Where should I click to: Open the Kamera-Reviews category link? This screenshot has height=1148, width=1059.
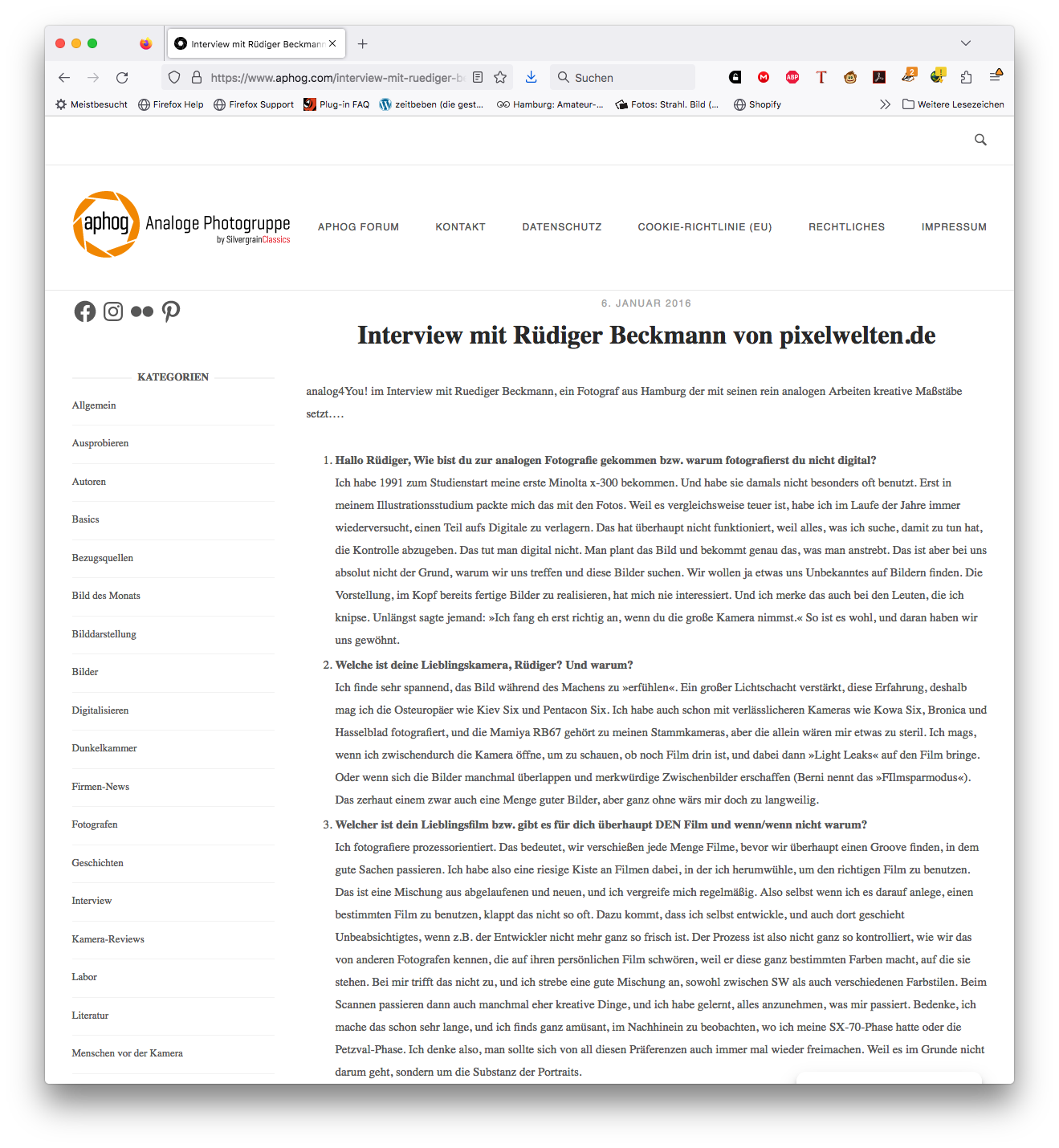coord(108,939)
